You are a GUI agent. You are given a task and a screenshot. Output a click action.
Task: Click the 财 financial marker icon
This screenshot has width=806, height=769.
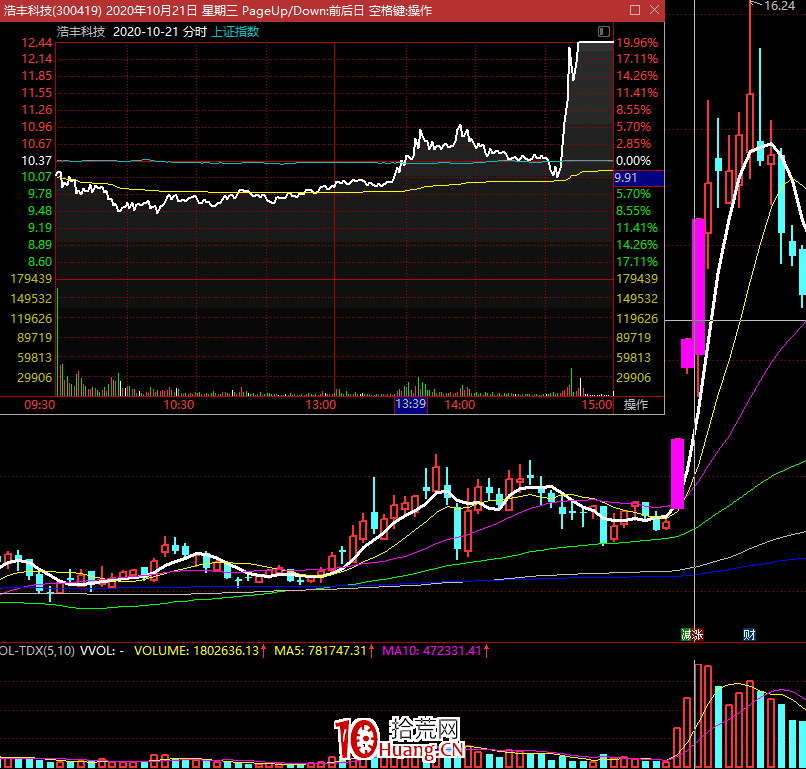749,635
